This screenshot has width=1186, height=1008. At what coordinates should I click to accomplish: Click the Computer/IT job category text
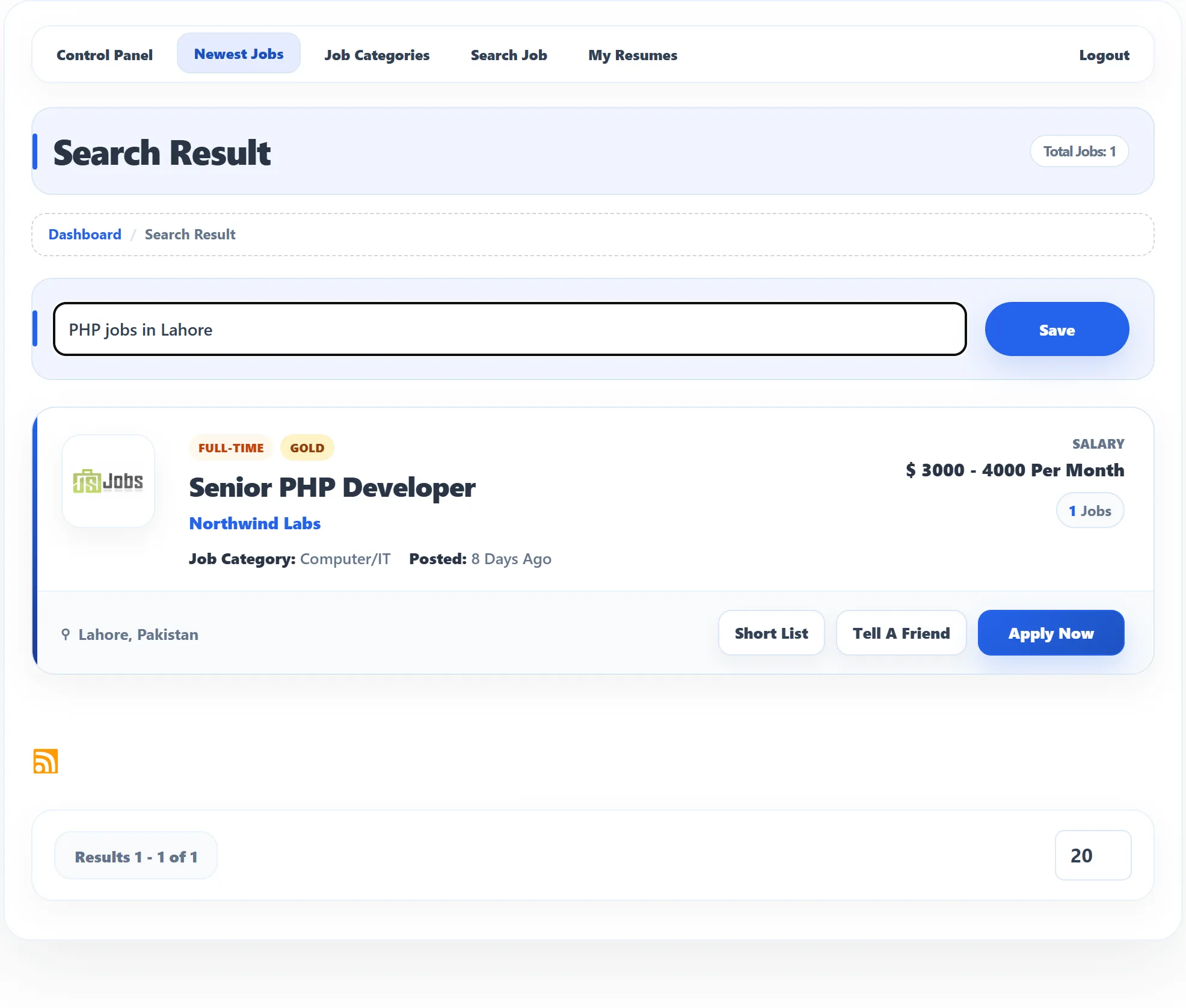pyautogui.click(x=345, y=559)
